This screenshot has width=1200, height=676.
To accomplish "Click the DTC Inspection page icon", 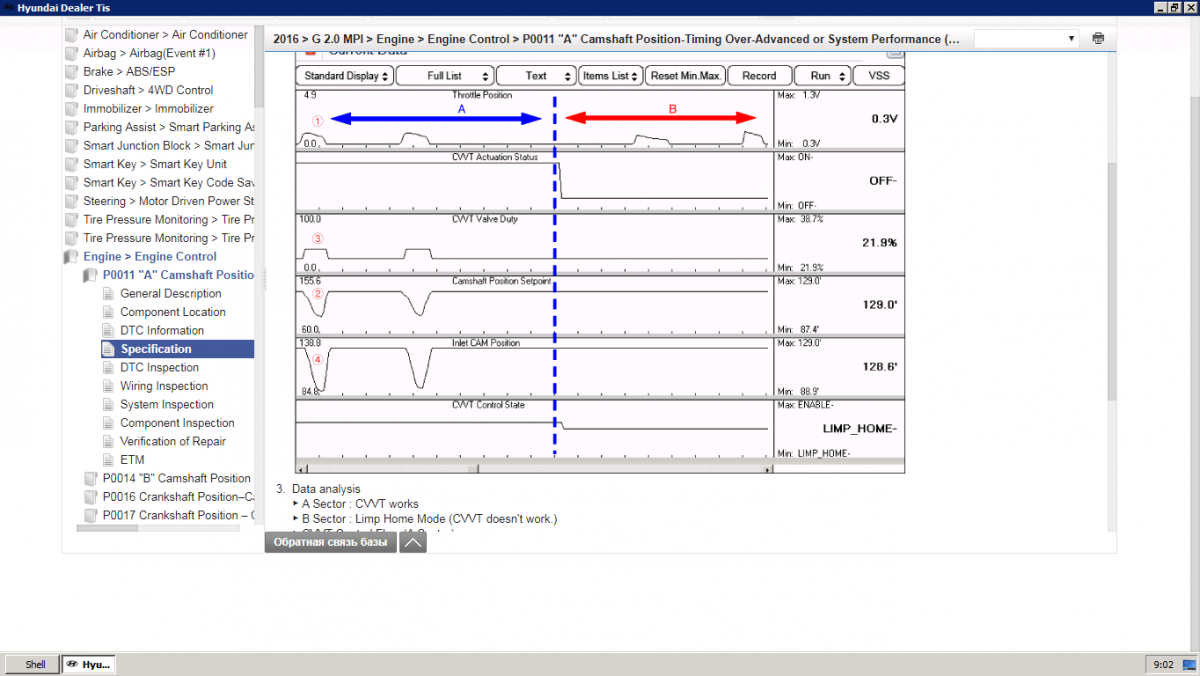I will coord(109,368).
